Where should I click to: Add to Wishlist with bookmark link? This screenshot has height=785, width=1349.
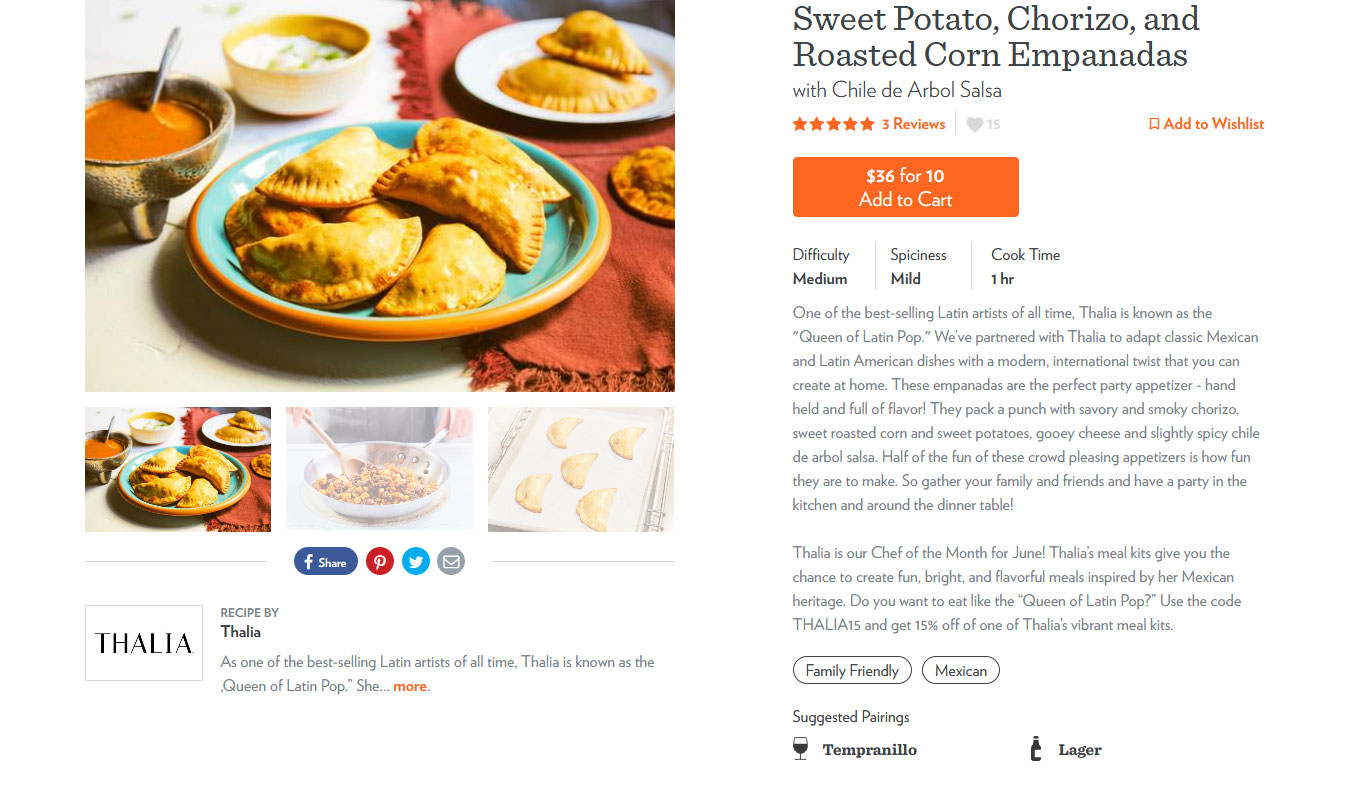[1206, 124]
